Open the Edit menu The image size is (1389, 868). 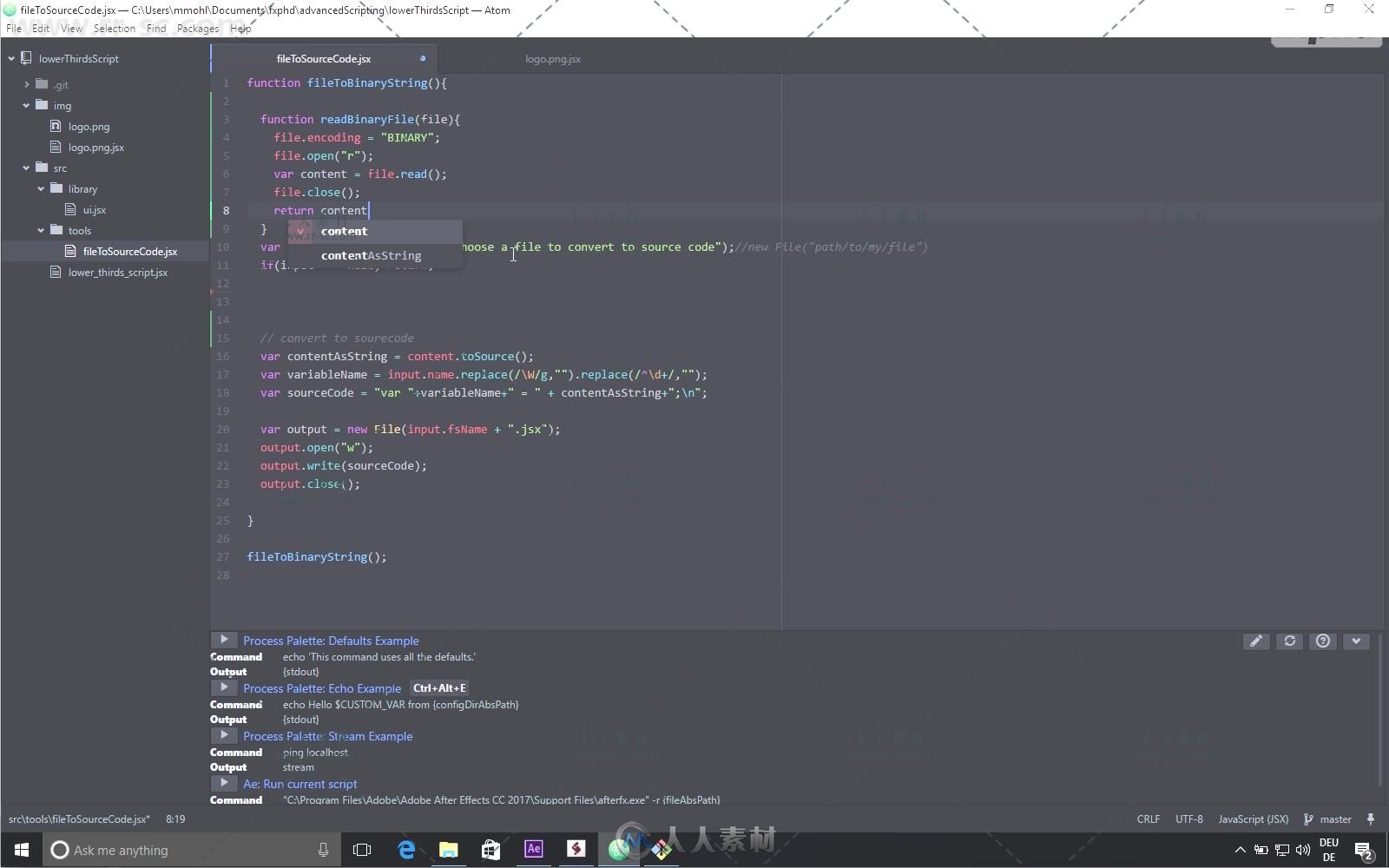click(41, 28)
